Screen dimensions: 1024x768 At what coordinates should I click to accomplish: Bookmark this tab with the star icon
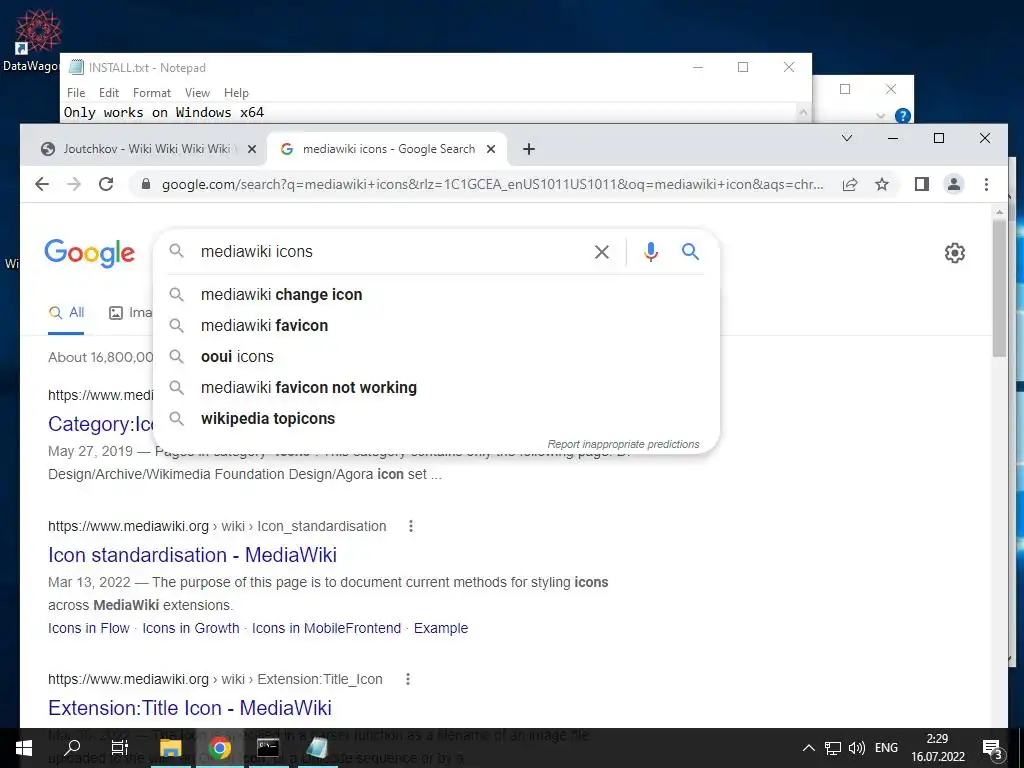point(882,185)
